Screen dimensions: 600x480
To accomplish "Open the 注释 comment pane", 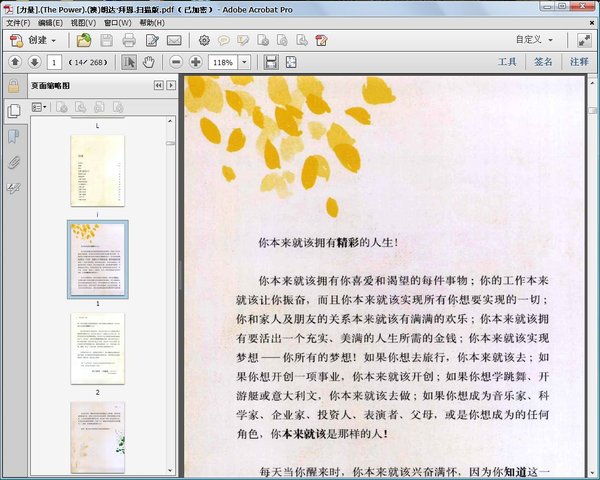I will click(x=579, y=62).
